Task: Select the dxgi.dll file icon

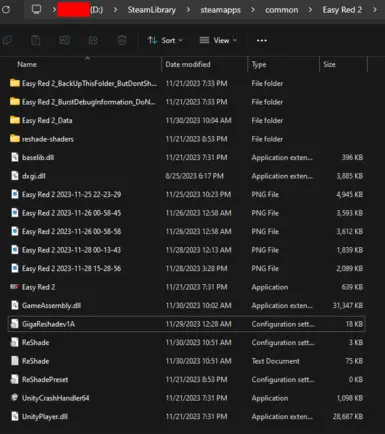Action: click(x=15, y=176)
